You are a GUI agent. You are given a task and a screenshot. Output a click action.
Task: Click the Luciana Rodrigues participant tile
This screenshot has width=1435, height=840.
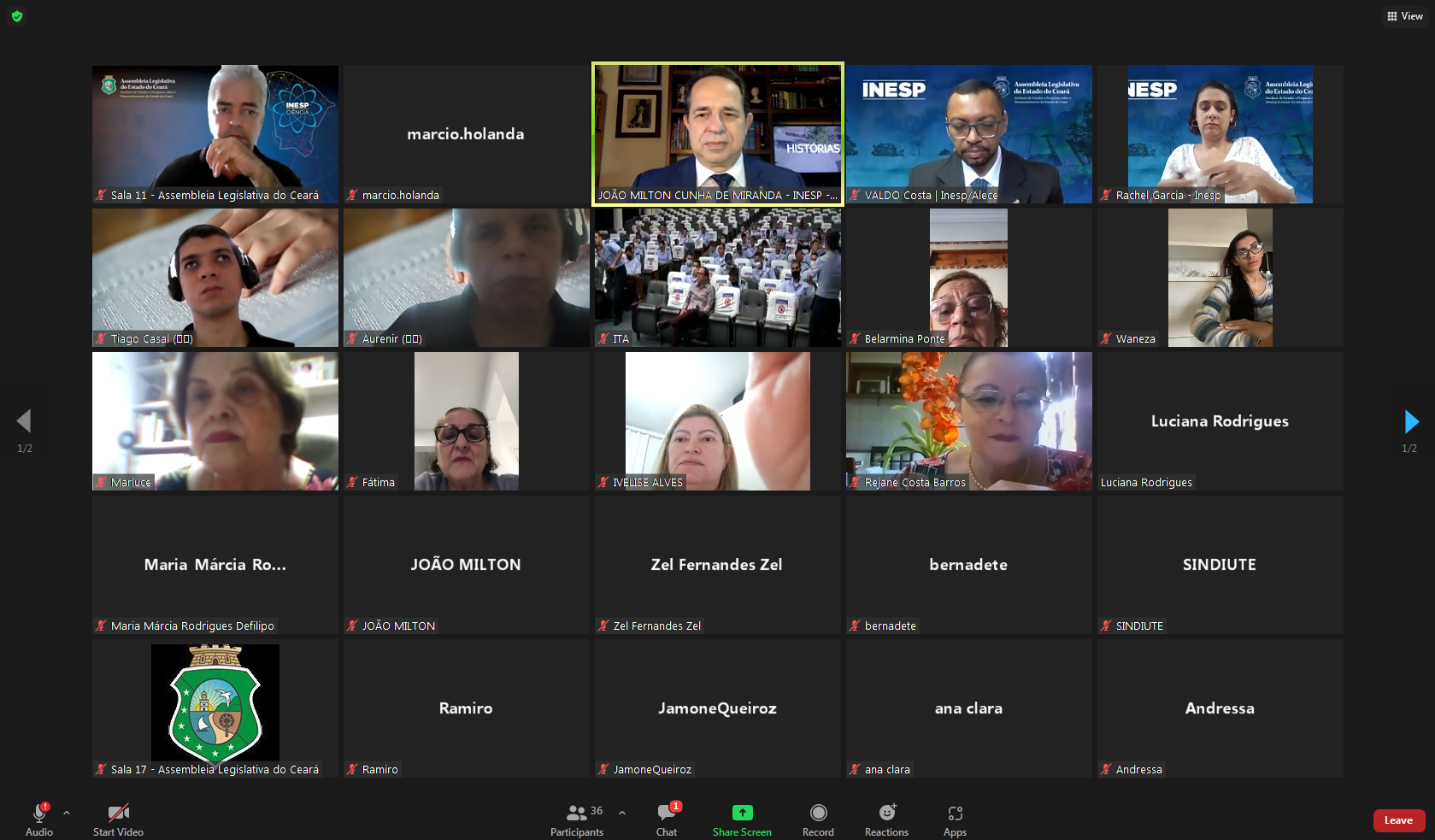tap(1220, 421)
